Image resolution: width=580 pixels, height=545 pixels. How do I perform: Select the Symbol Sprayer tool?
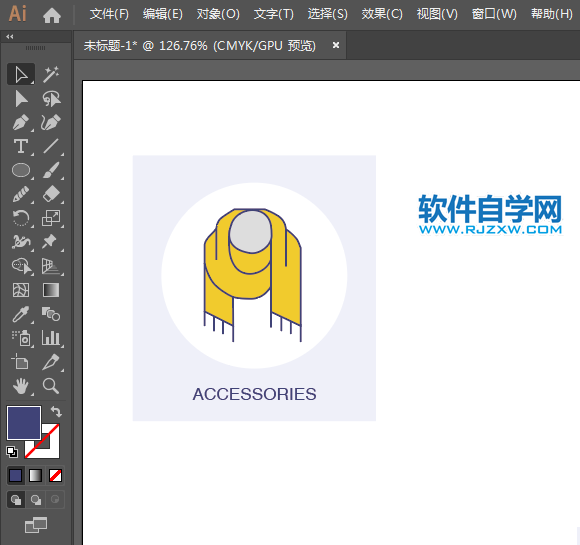click(x=21, y=338)
